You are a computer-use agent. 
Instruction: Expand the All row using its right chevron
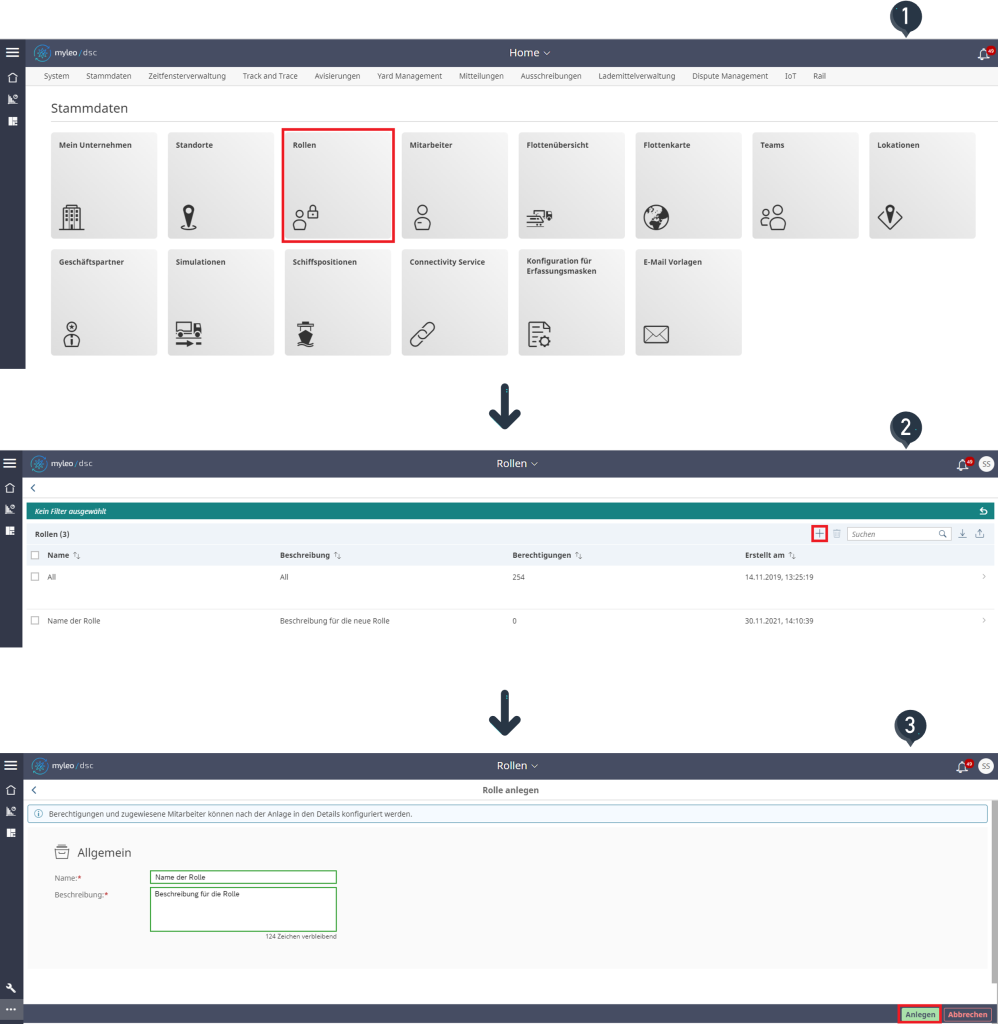[984, 577]
